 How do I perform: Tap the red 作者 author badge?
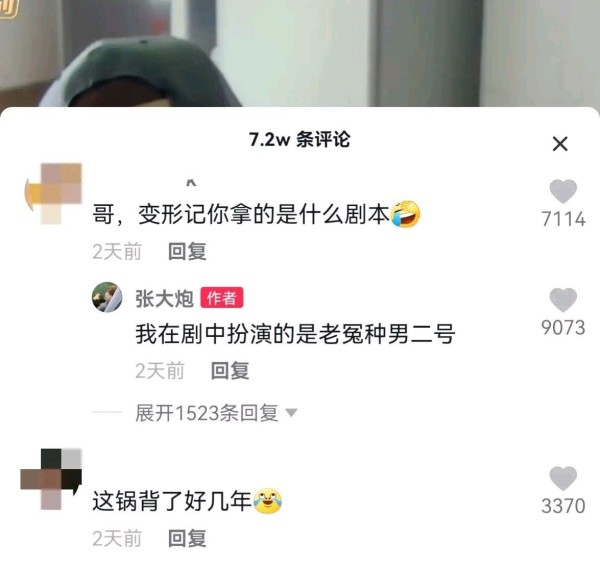click(x=222, y=298)
